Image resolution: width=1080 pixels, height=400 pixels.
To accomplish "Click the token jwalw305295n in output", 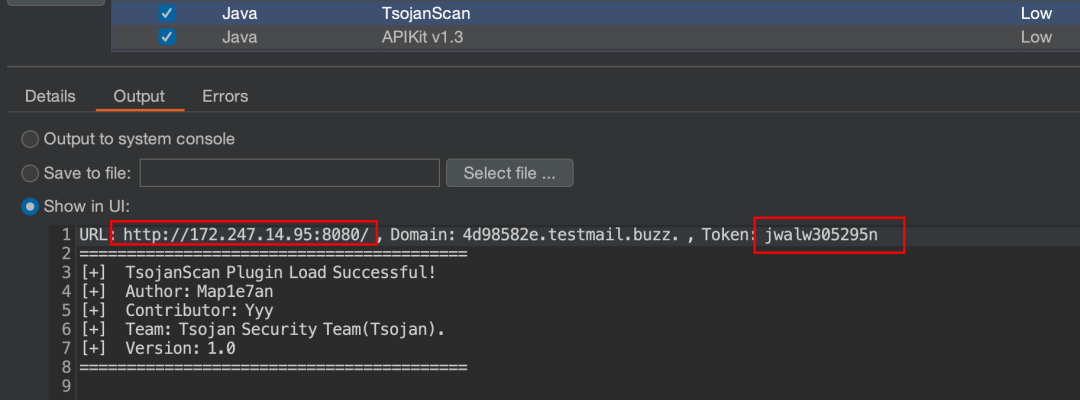I will (821, 235).
